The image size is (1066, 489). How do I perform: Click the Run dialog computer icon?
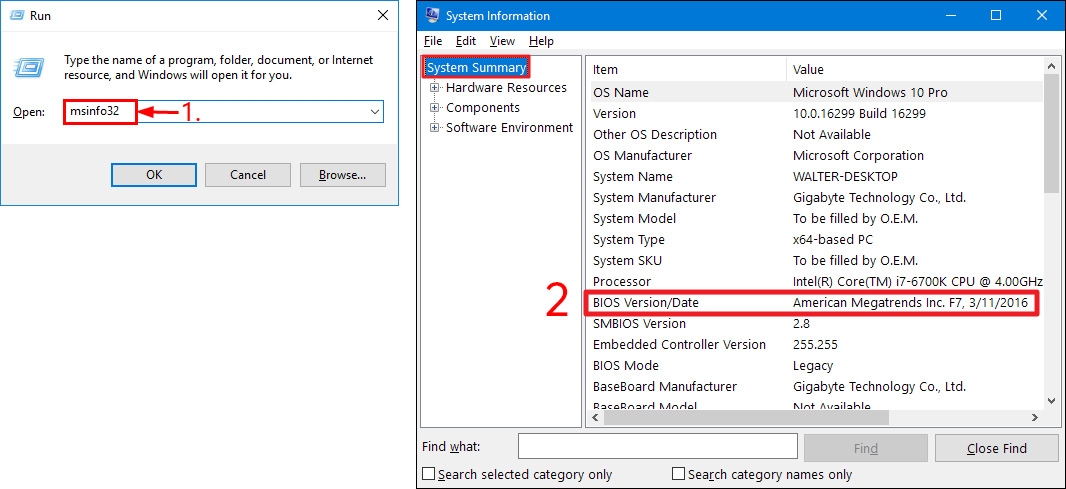[28, 67]
